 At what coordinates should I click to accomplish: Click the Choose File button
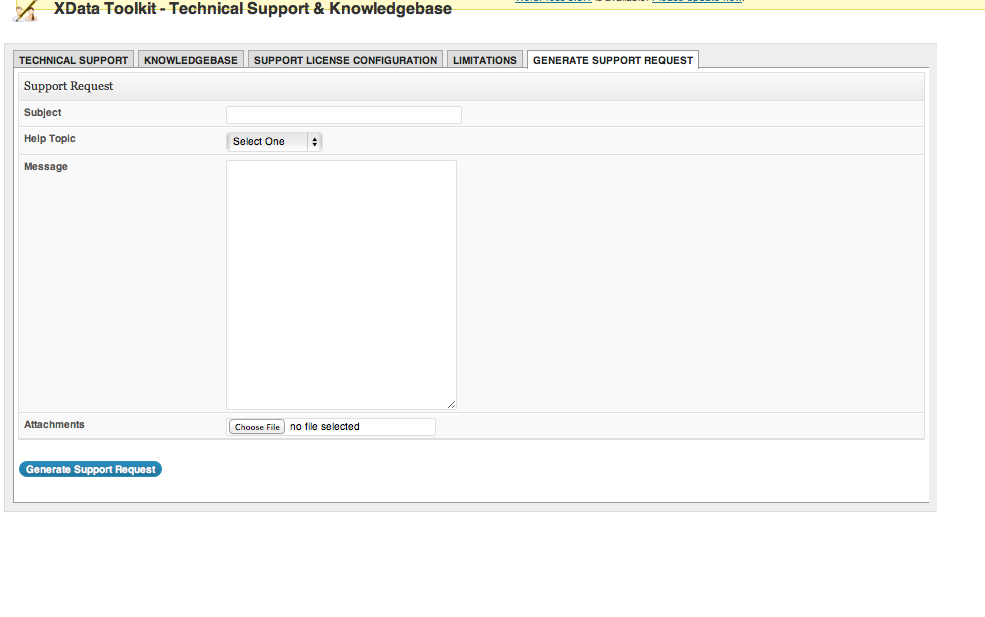point(257,427)
